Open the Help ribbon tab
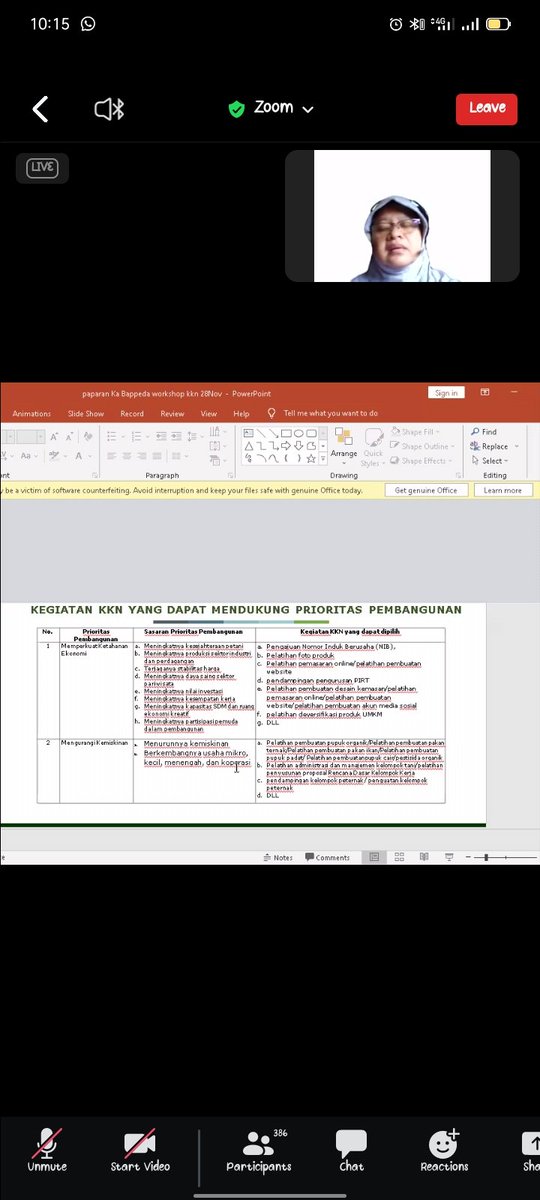The image size is (540, 1200). (241, 413)
